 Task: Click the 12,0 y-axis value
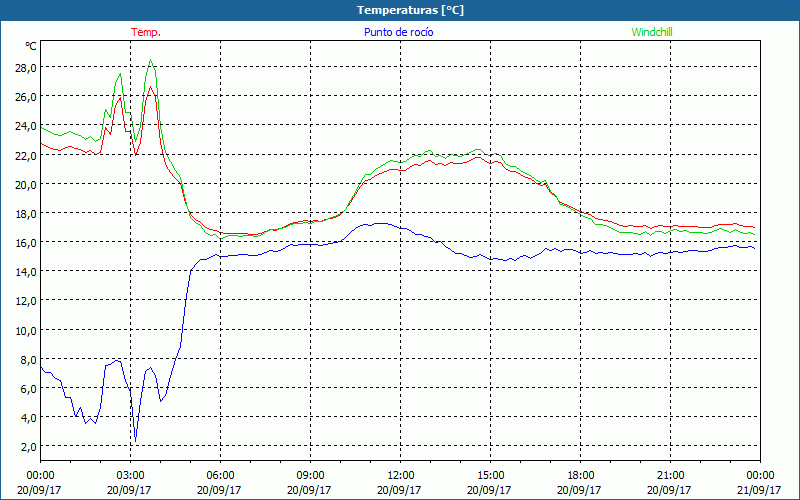point(26,301)
